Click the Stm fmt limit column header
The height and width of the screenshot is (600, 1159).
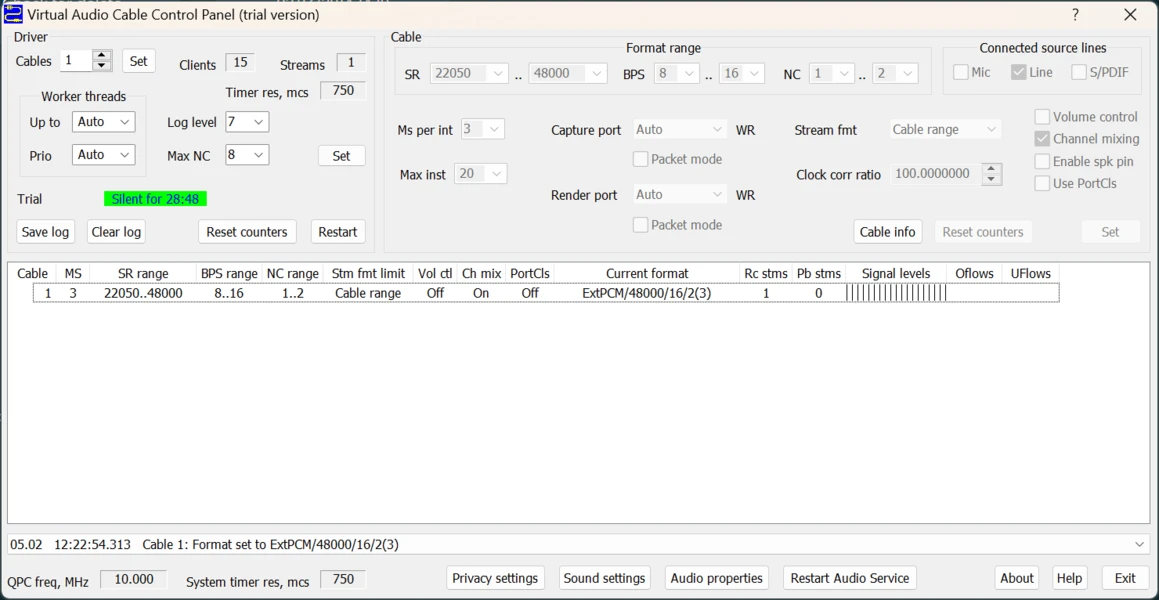tap(368, 273)
